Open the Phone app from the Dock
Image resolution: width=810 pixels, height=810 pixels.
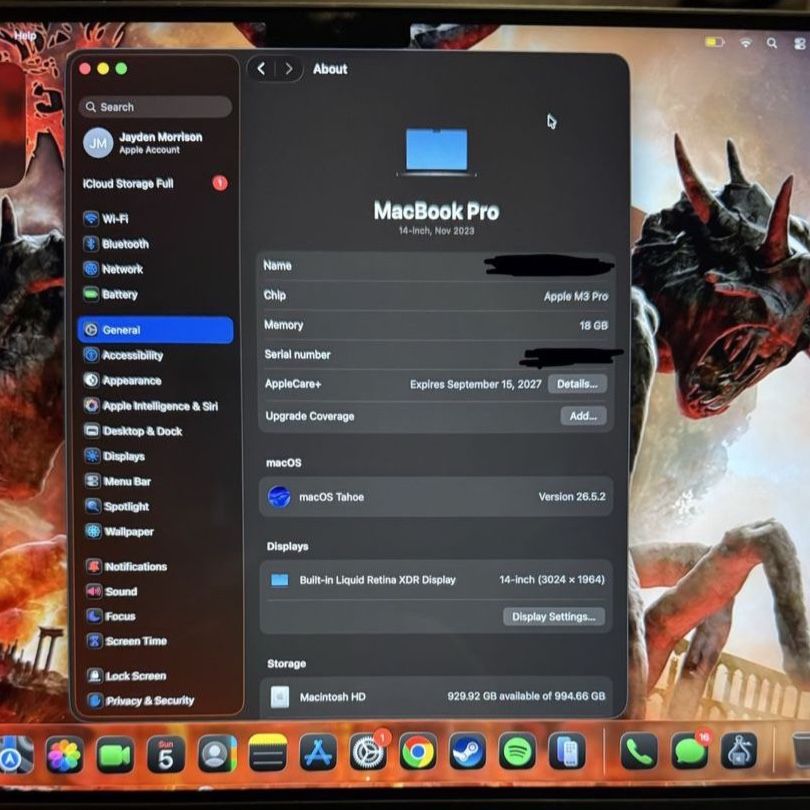(638, 751)
